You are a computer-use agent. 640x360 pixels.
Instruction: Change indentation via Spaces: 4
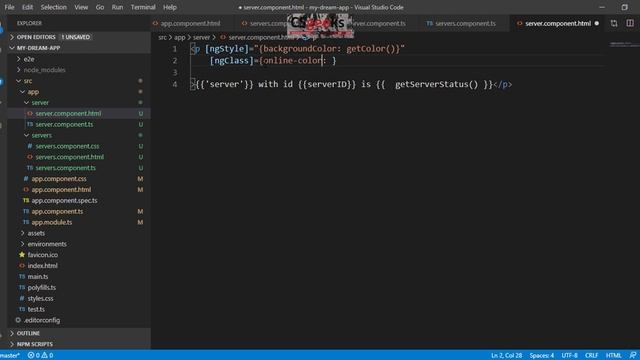tap(542, 356)
